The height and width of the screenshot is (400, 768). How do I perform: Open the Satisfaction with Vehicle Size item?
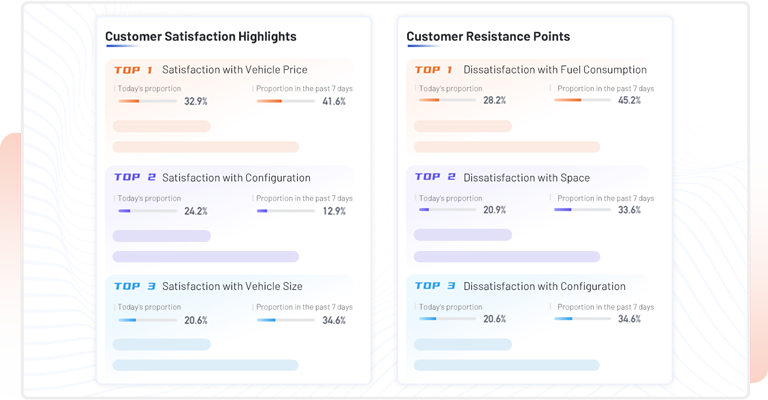tap(232, 286)
